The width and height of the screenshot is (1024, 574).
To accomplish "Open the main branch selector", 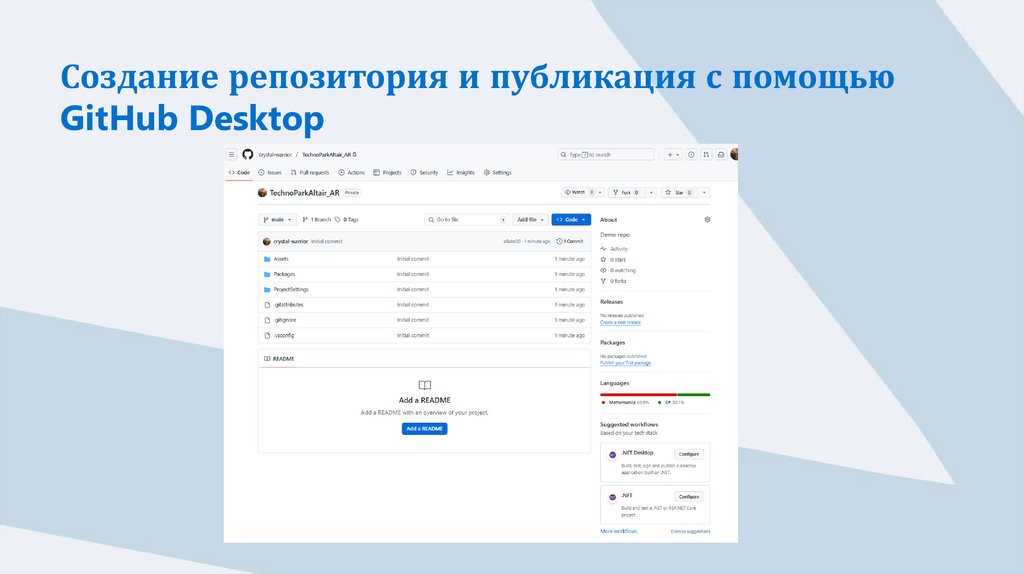I will (x=278, y=219).
